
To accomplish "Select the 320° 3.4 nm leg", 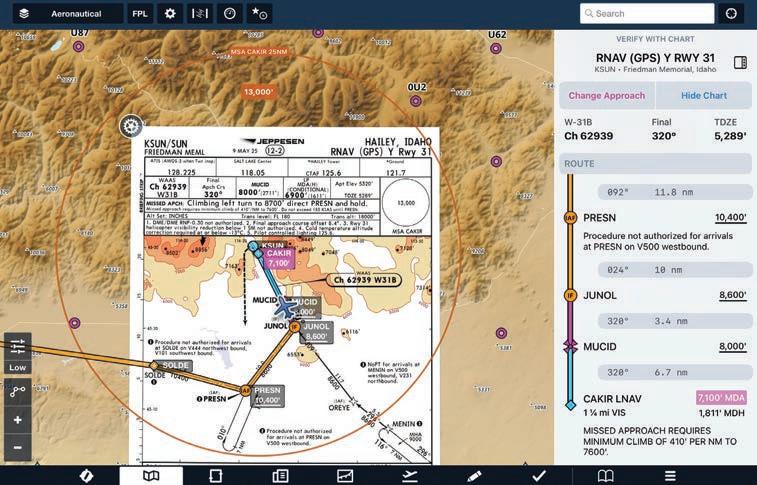I will [x=674, y=321].
